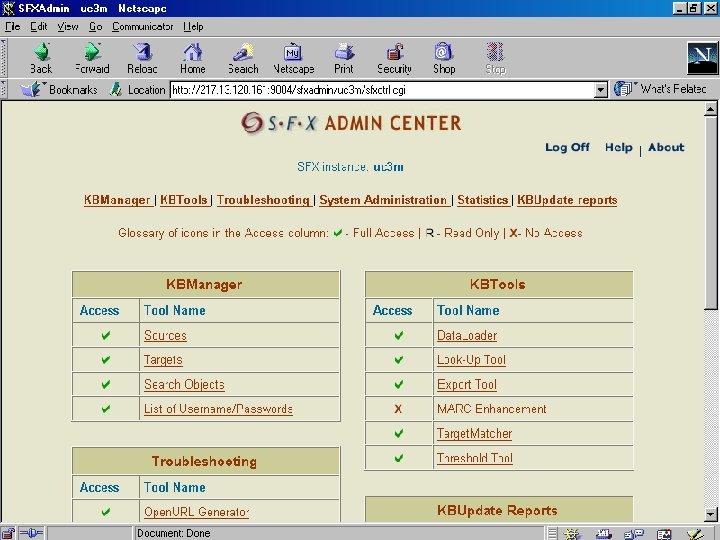Jump to System Administration link
The height and width of the screenshot is (540, 720).
point(383,200)
